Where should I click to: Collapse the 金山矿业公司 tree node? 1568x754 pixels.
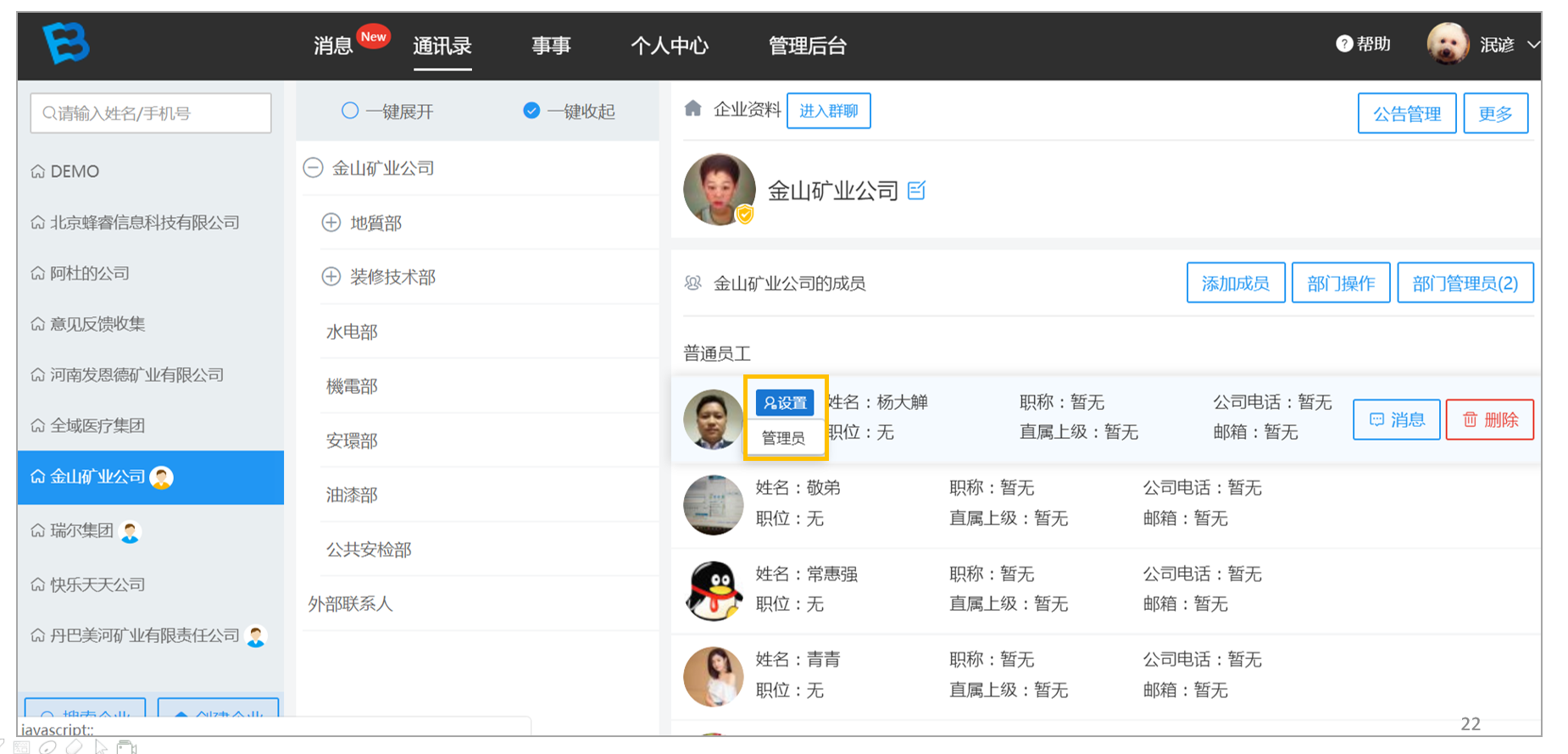[x=314, y=168]
